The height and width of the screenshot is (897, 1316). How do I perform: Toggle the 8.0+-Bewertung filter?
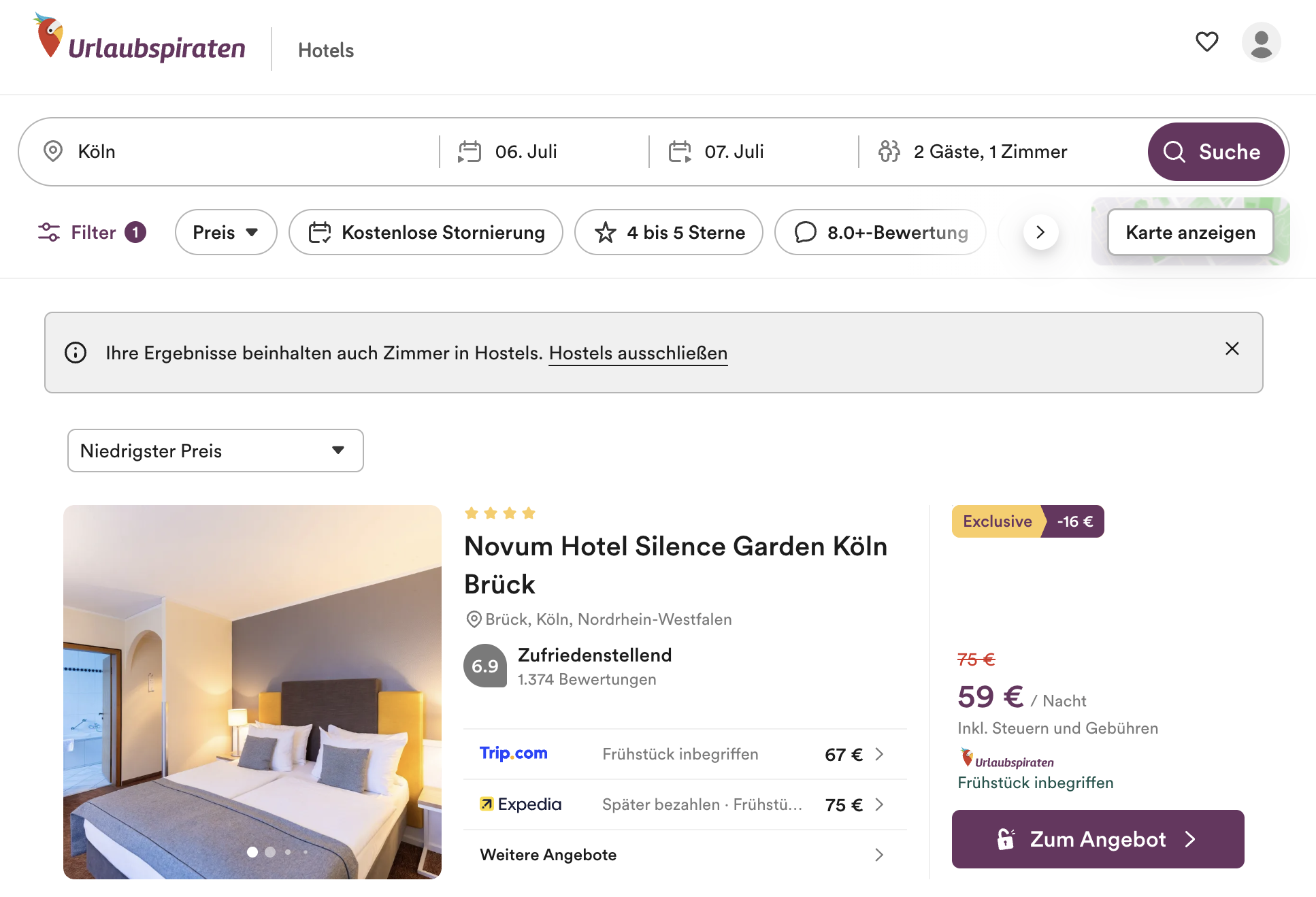(x=881, y=232)
